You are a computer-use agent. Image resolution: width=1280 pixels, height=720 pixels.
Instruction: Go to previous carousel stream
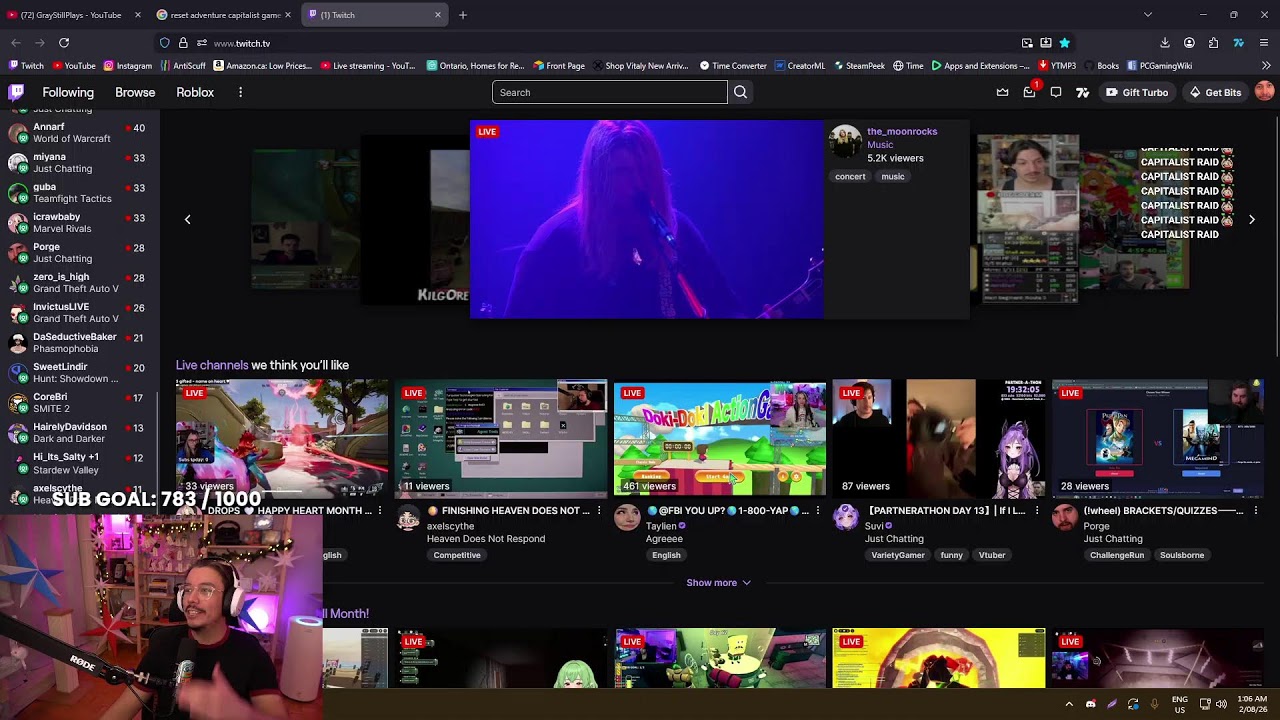(x=187, y=219)
